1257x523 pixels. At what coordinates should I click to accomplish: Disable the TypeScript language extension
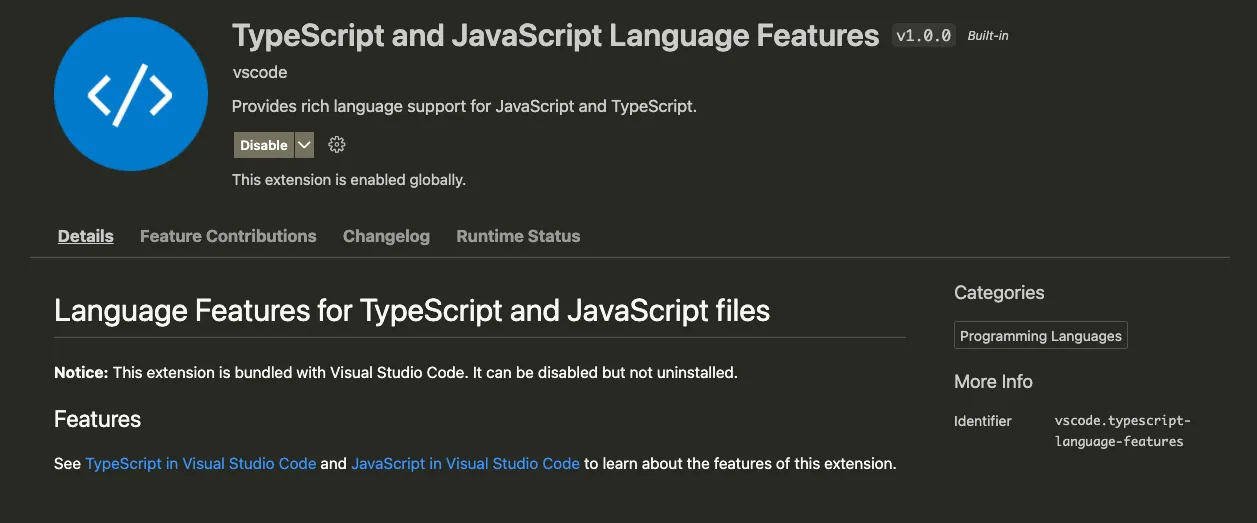pyautogui.click(x=264, y=145)
